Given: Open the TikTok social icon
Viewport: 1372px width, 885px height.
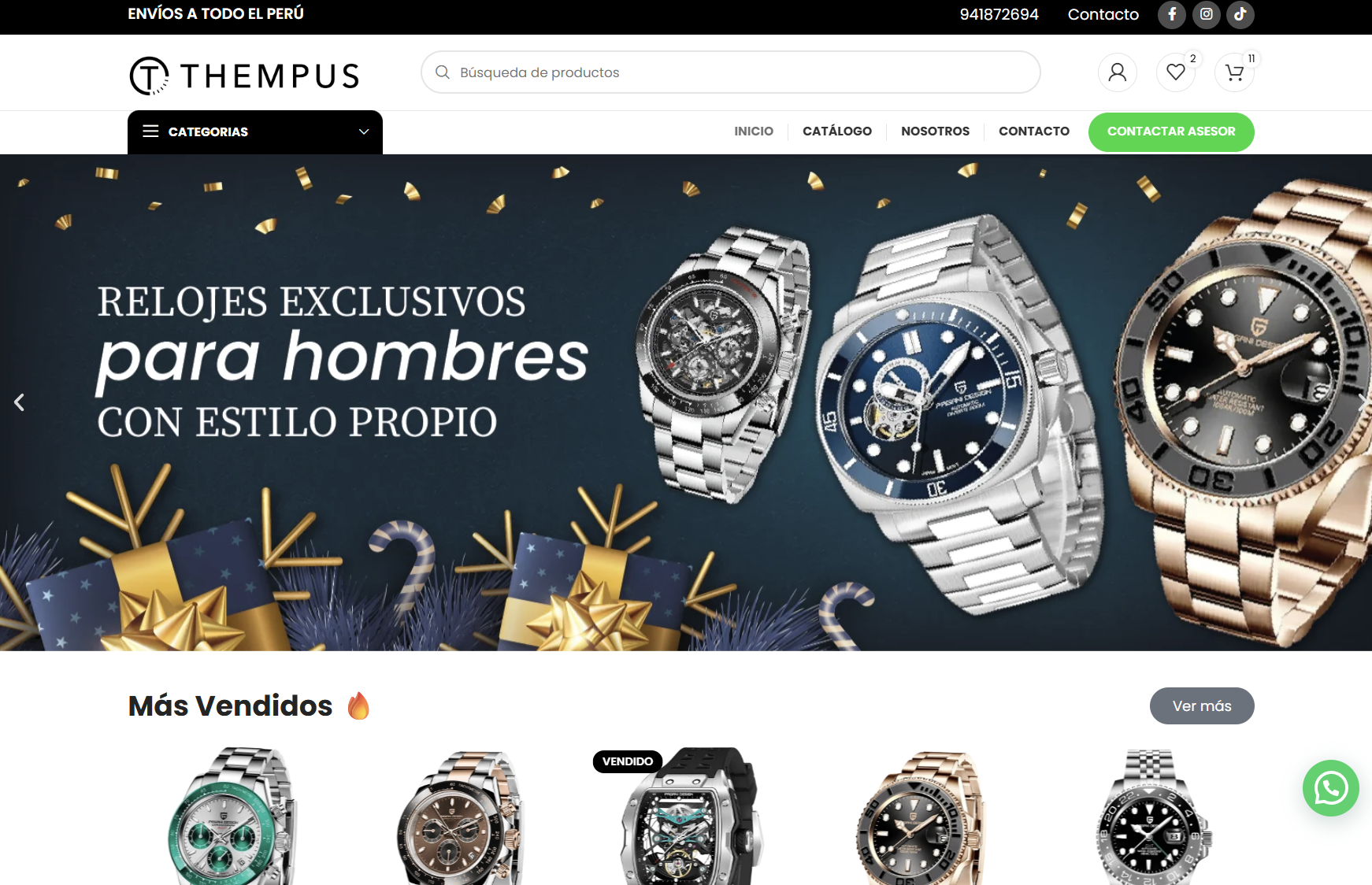Looking at the screenshot, I should [1240, 14].
